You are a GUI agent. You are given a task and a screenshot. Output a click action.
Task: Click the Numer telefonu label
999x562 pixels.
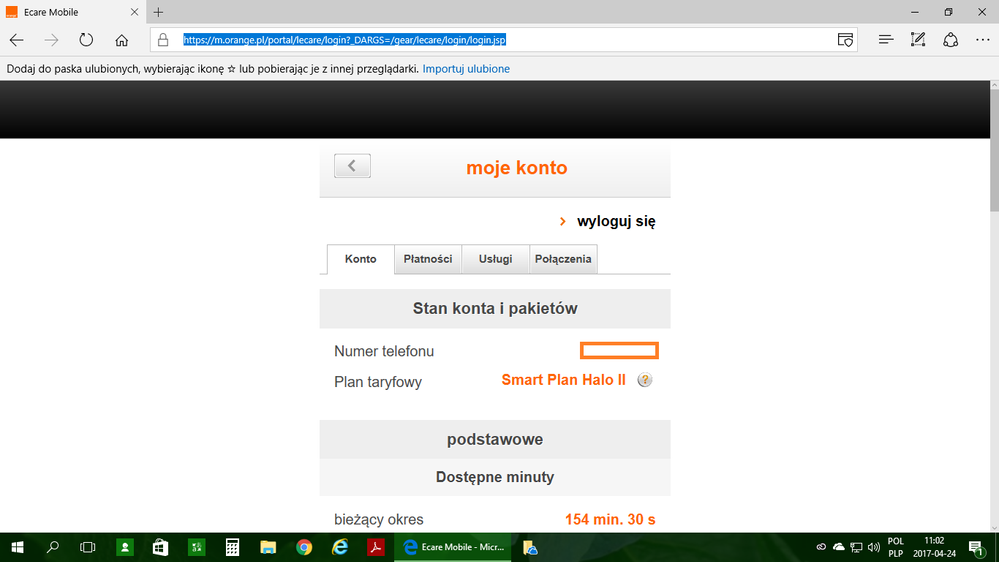pyautogui.click(x=384, y=351)
